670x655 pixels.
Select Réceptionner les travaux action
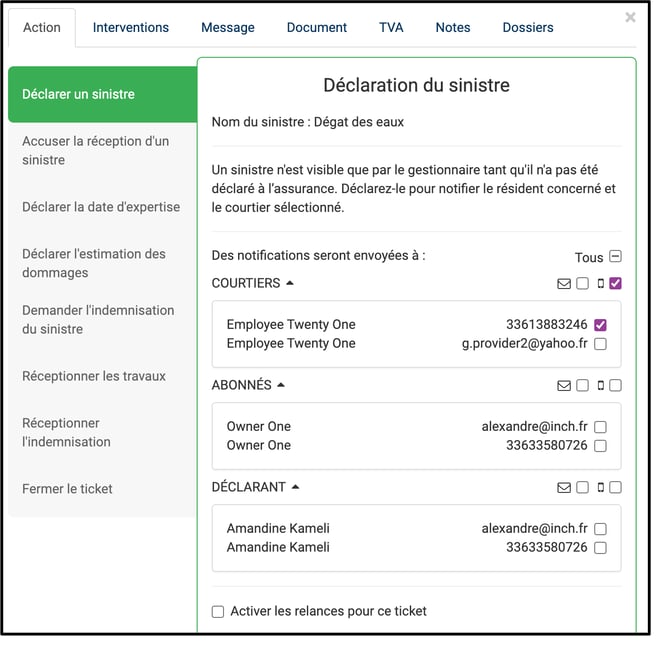(x=94, y=376)
